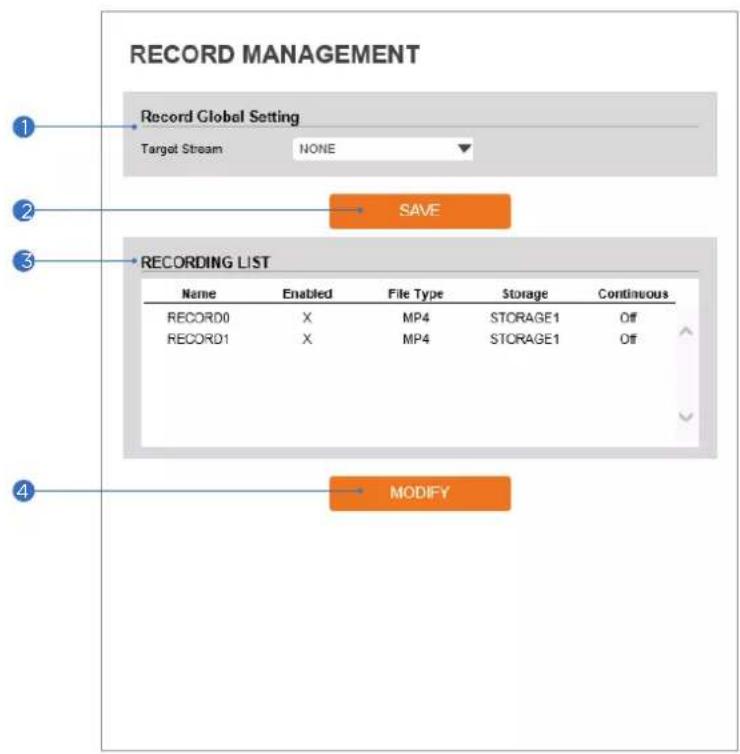Screen dimensions: 740x754
Task: Click the Target Stream label
Action: pyautogui.click(x=182, y=149)
